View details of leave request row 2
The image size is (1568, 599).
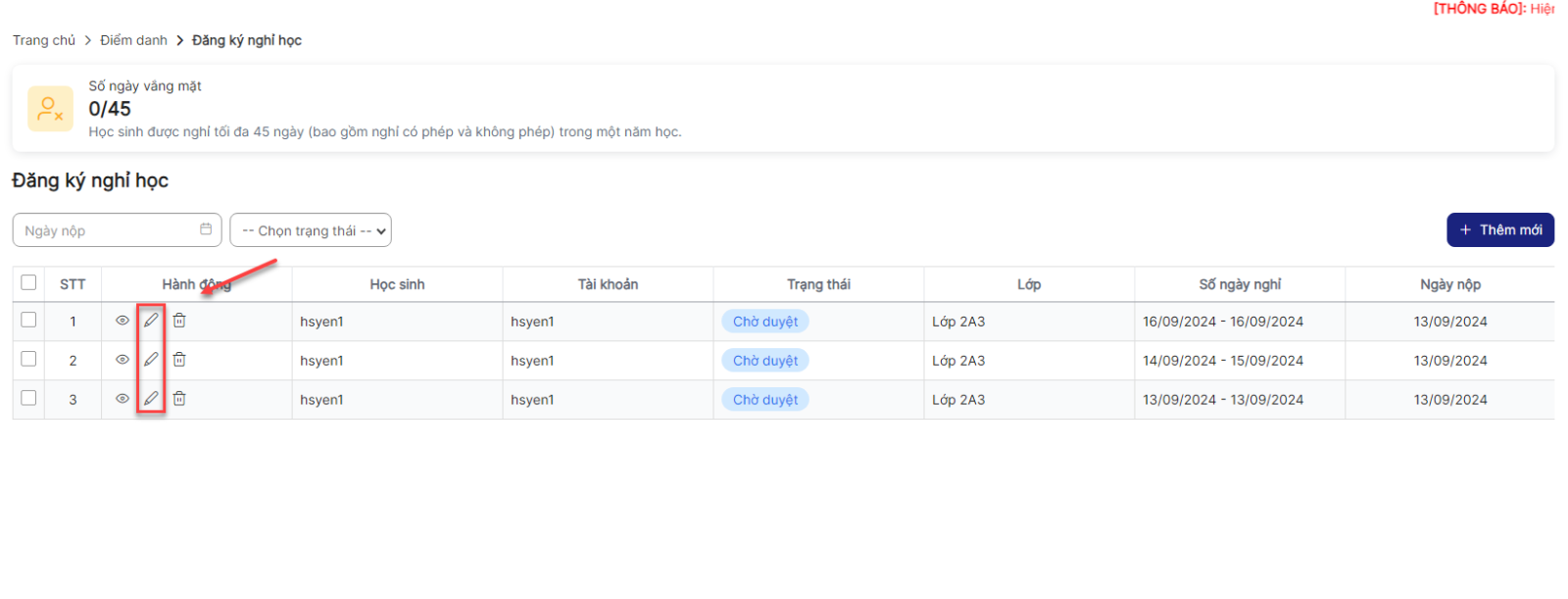[x=122, y=360]
